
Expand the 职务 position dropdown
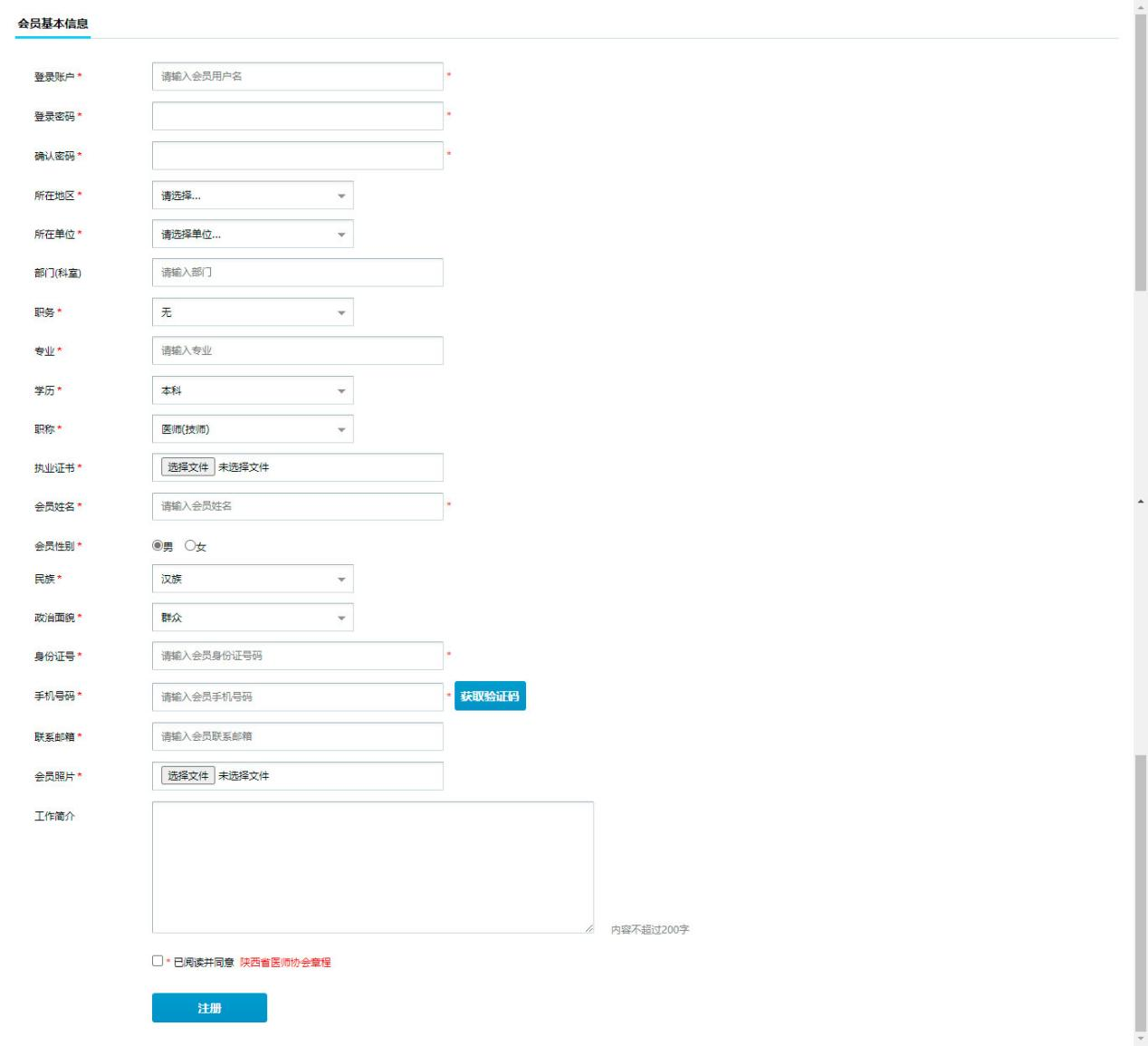[253, 312]
